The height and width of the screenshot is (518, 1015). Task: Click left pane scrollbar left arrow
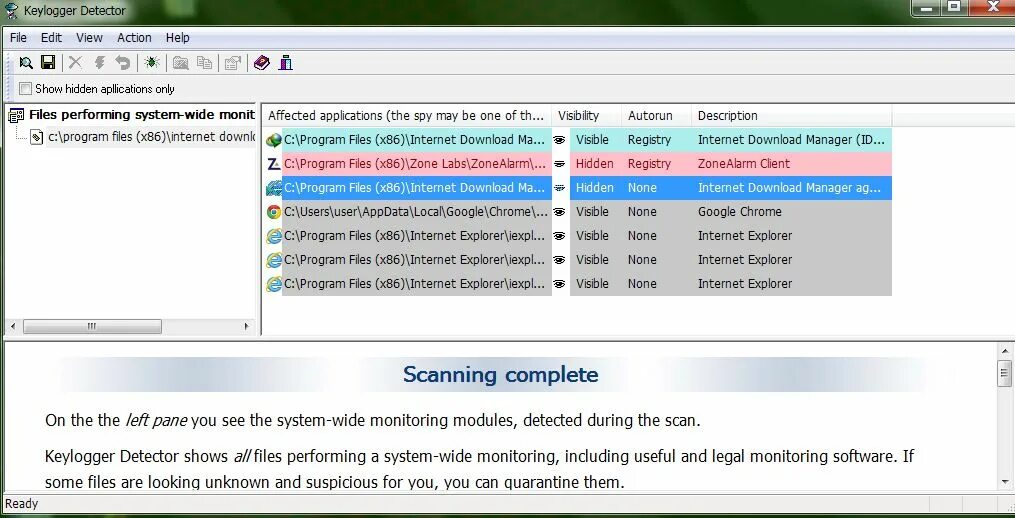click(13, 326)
